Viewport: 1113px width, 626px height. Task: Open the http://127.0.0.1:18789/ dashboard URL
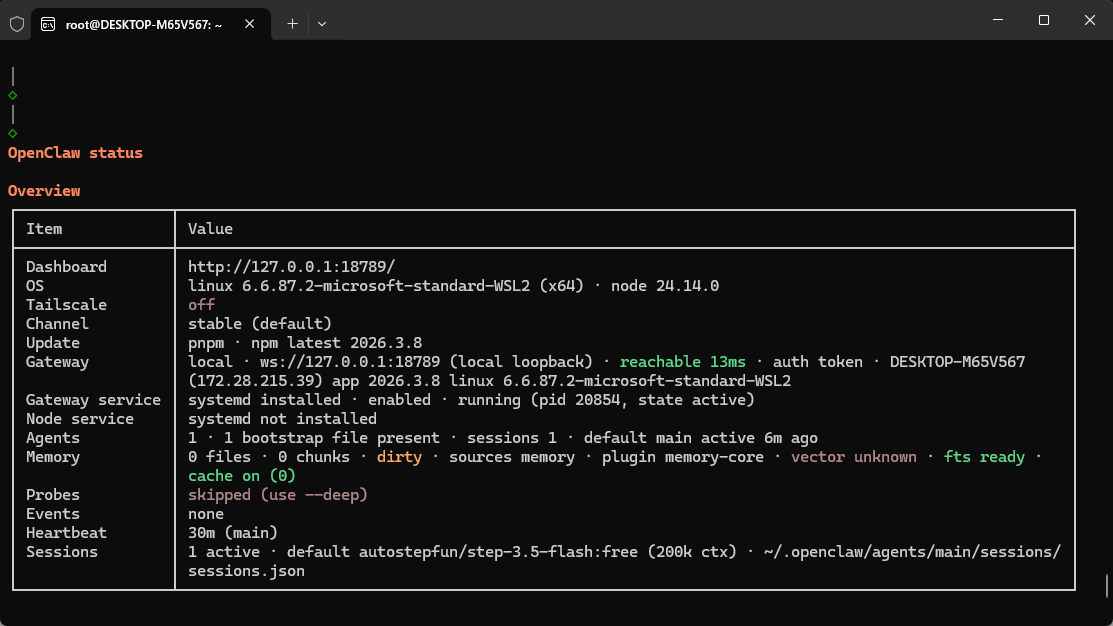(291, 267)
